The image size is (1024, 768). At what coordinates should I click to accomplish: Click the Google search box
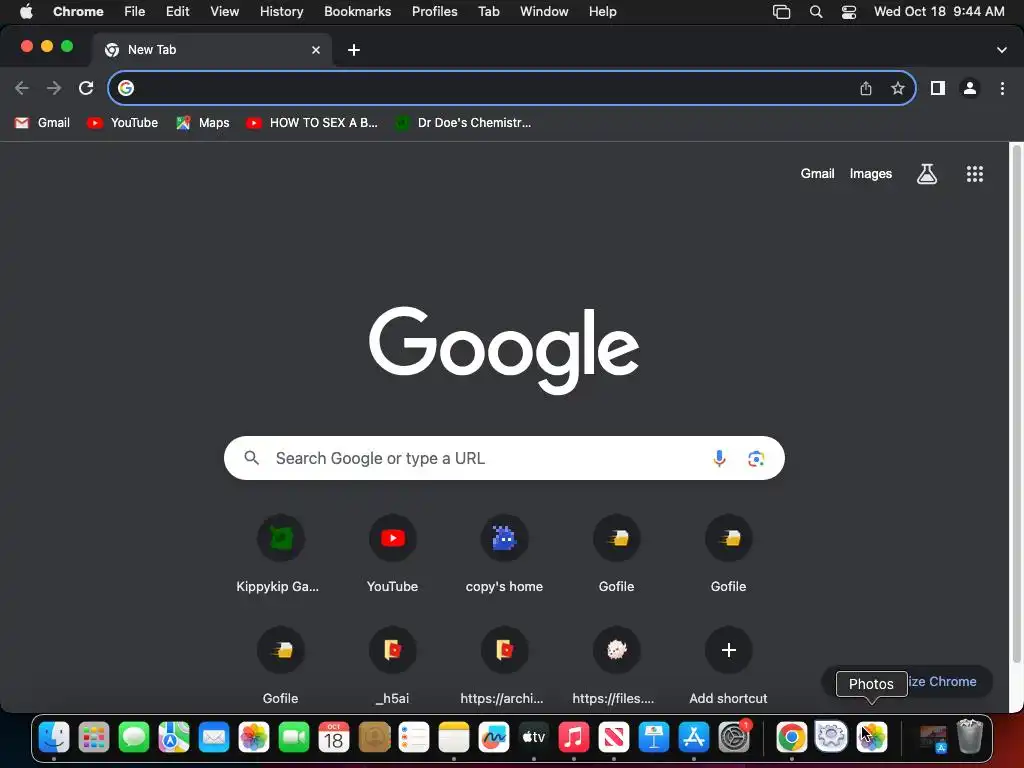pos(504,458)
